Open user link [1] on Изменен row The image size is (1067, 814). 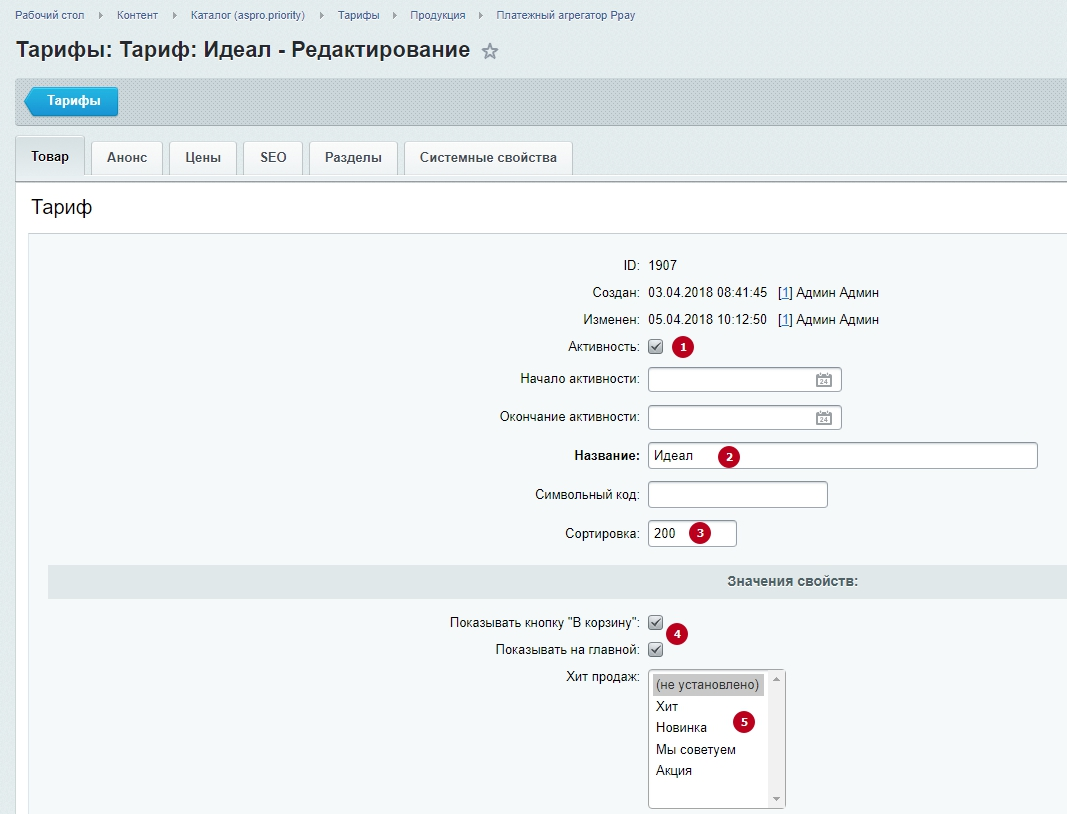pyautogui.click(x=785, y=320)
